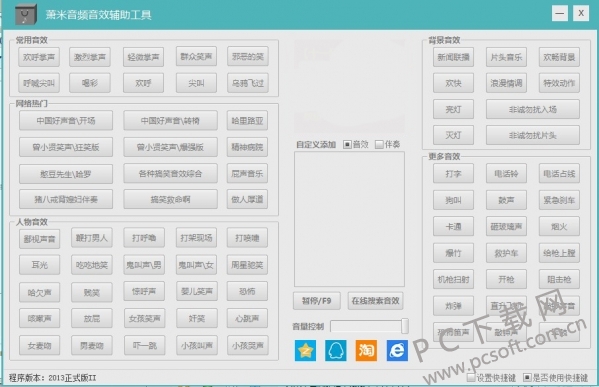Click the 暂停/F9 pause button
This screenshot has height=387, width=599.
click(317, 301)
